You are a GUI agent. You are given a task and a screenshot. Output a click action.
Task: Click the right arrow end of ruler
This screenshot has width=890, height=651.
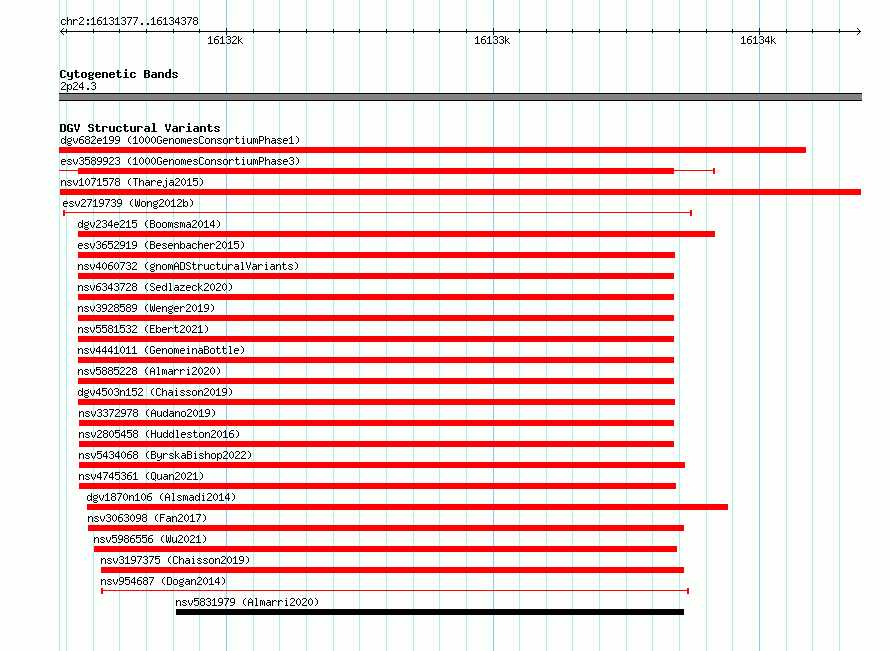859,31
